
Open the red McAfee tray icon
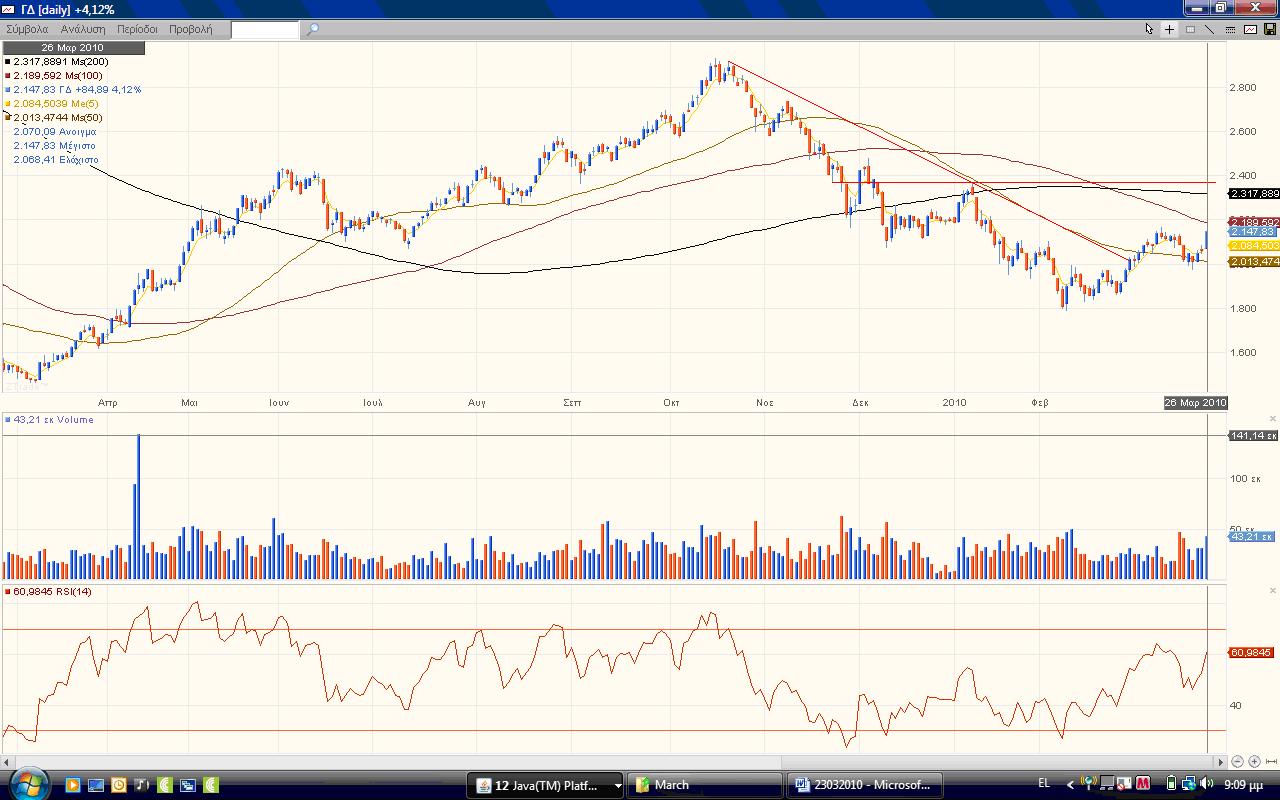point(1143,784)
